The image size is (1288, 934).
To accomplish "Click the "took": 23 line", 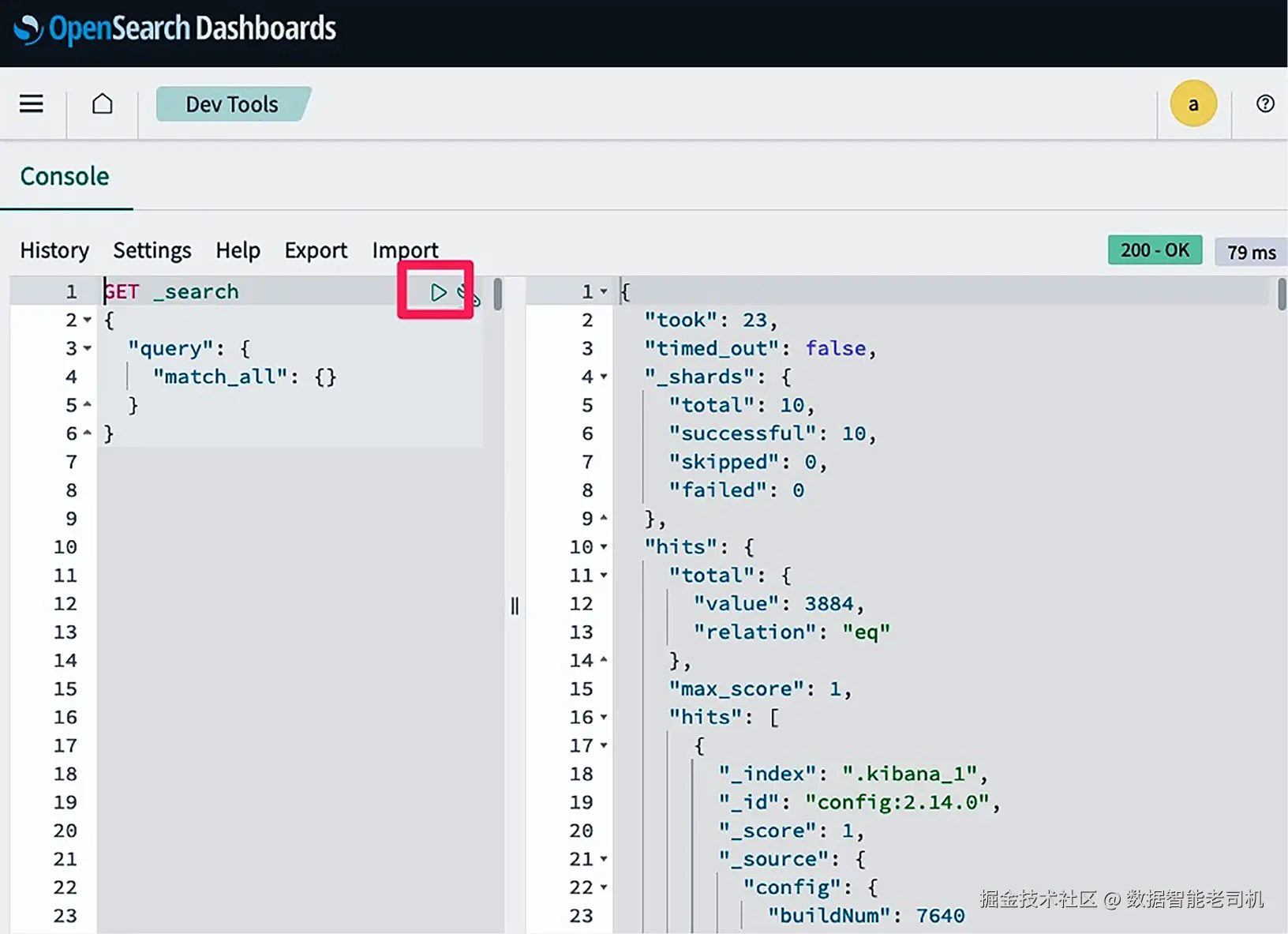I will click(x=711, y=320).
